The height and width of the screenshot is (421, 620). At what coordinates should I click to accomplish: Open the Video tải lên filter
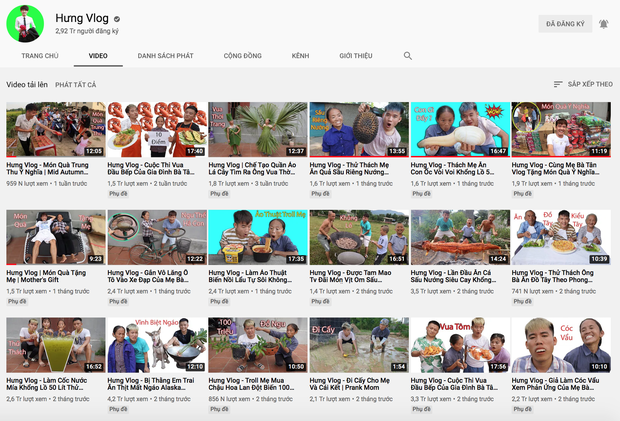27,85
